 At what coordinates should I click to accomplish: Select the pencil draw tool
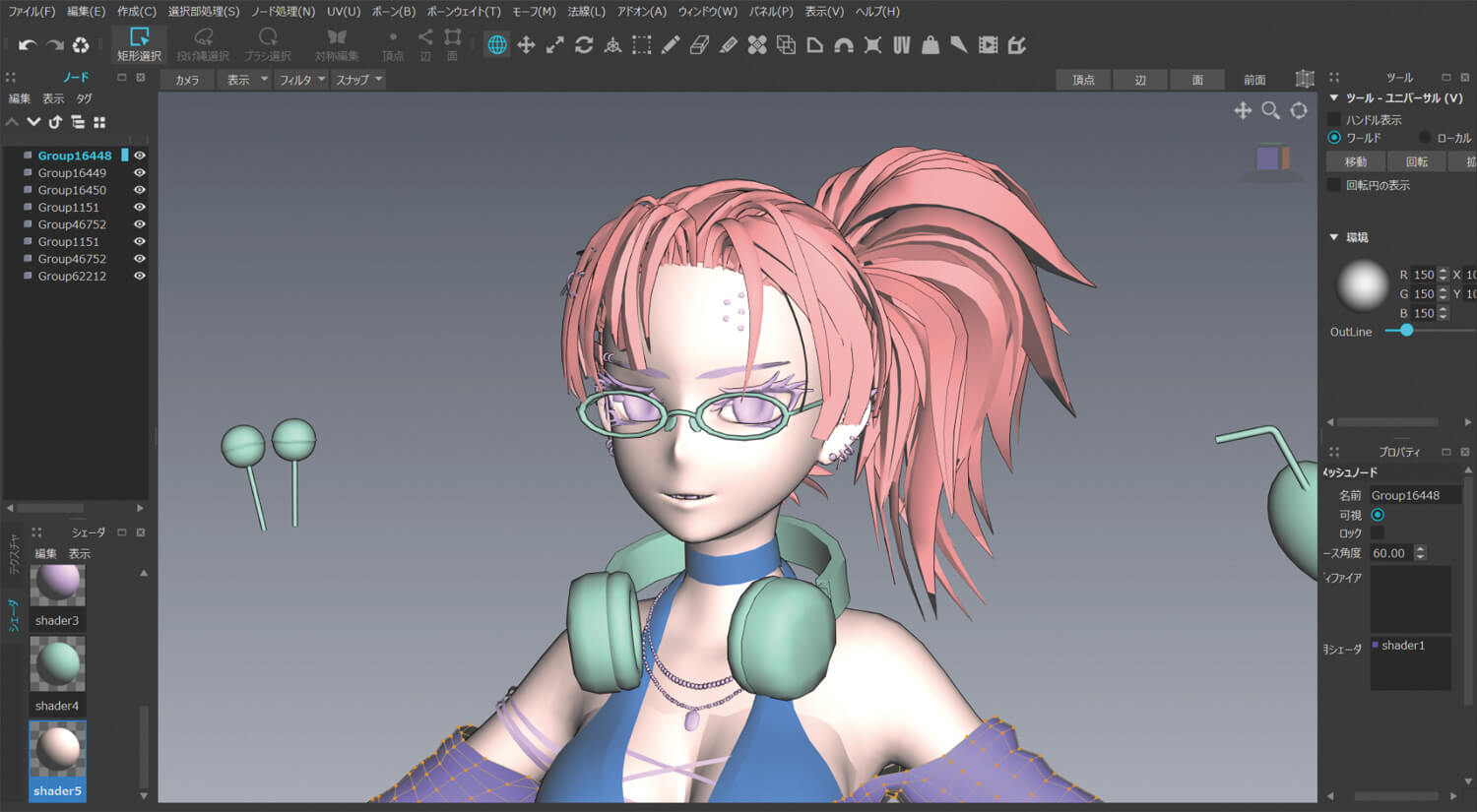671,44
